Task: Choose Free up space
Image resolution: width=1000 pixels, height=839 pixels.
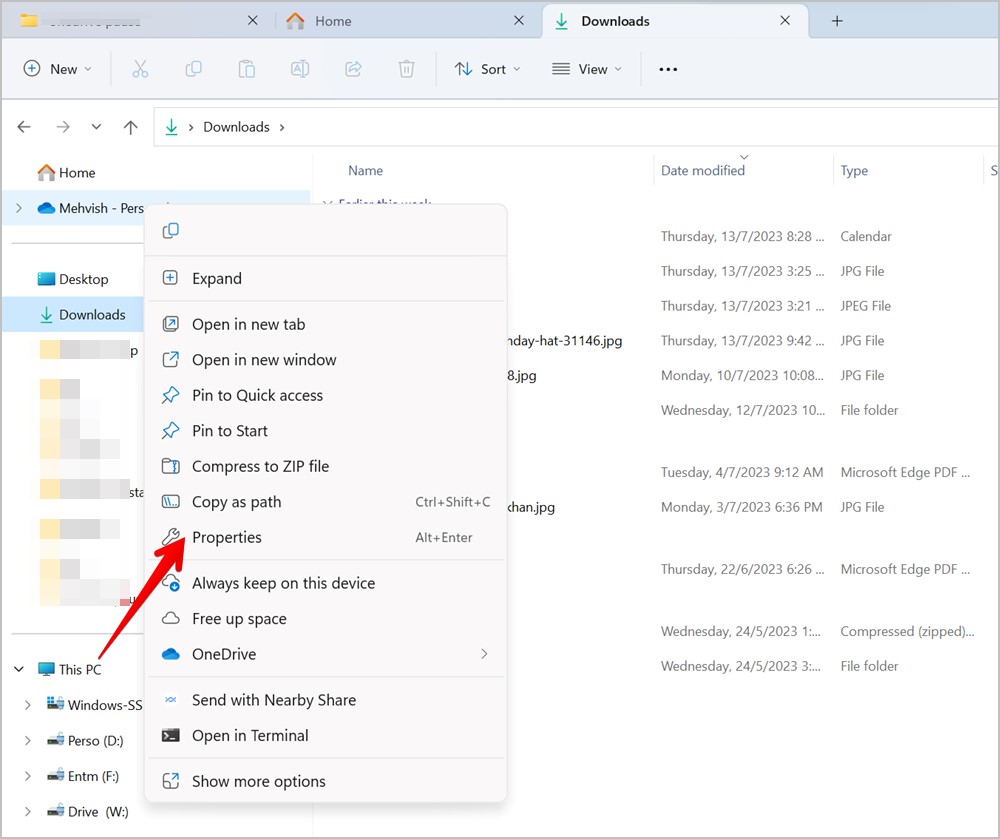Action: coord(326,619)
